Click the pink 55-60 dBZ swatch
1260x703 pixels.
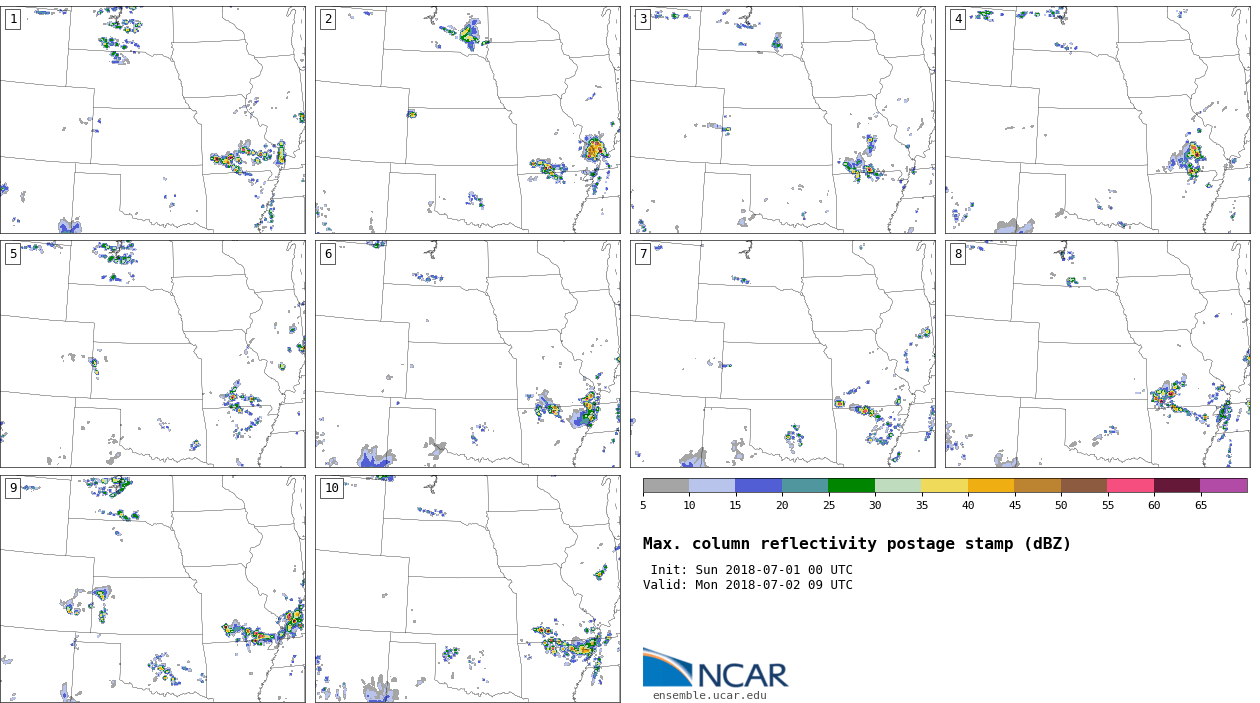click(1131, 485)
